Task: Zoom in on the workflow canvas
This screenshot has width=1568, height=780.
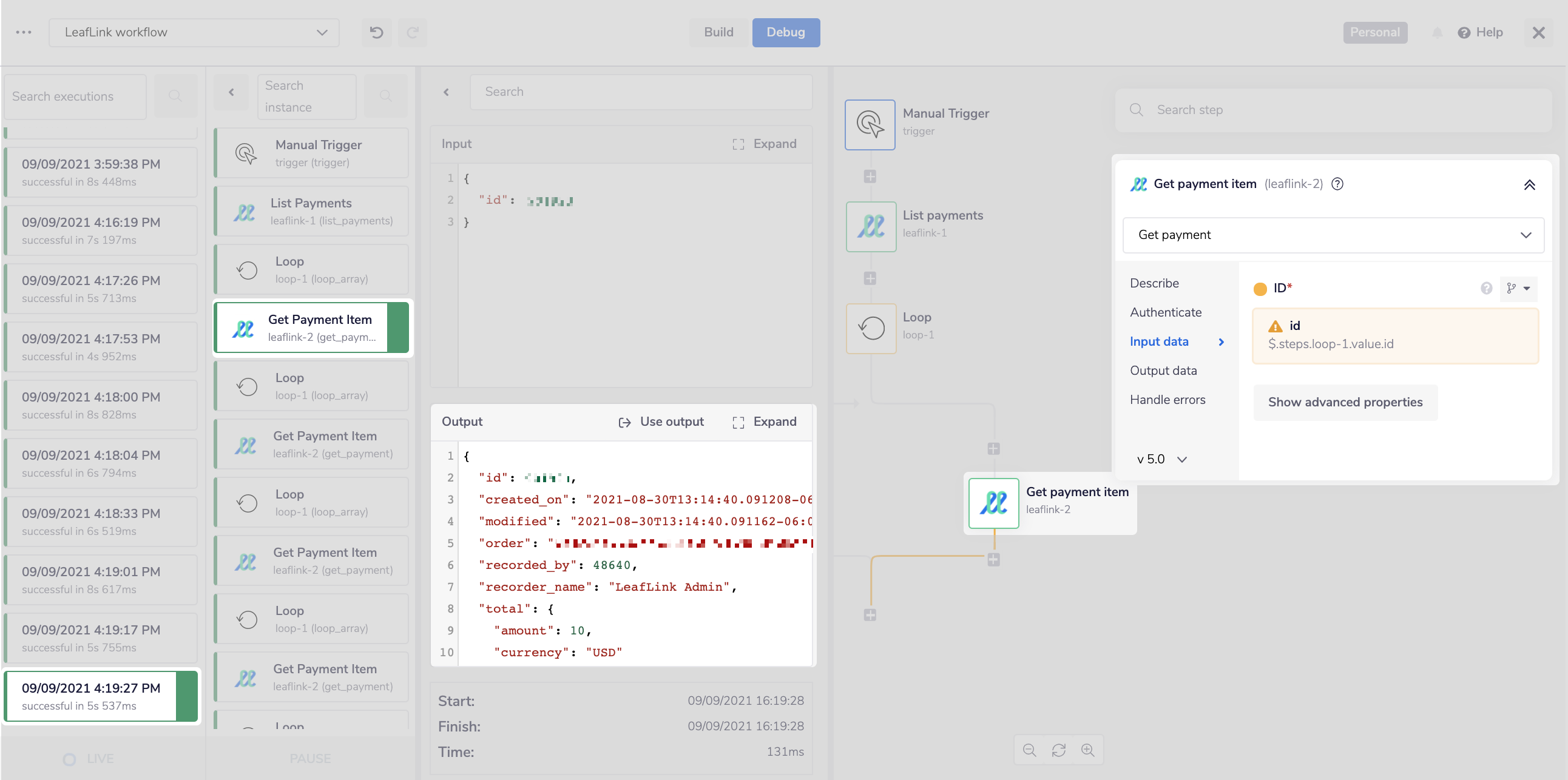Action: tap(1089, 750)
